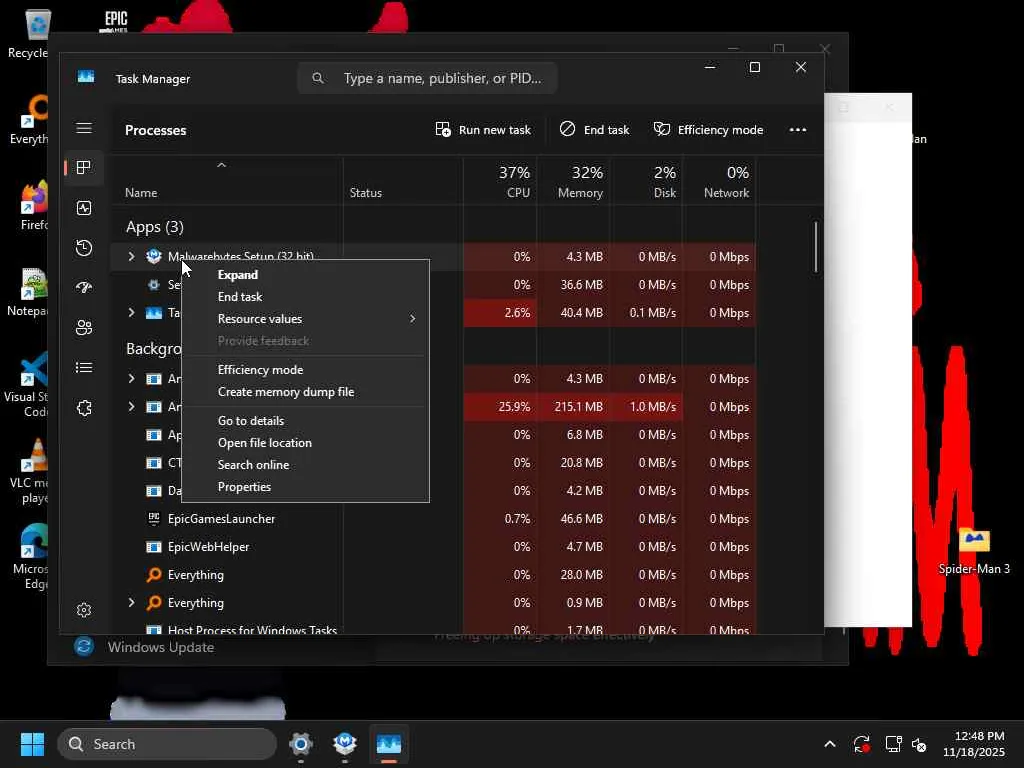
Task: Click the EpicGamesLauncher process icon
Action: (153, 519)
